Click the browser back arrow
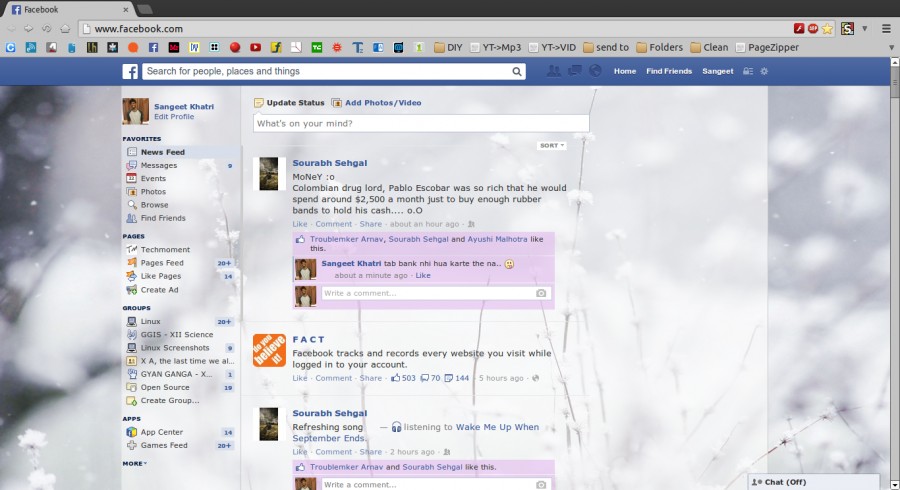The image size is (900, 490). (10, 28)
